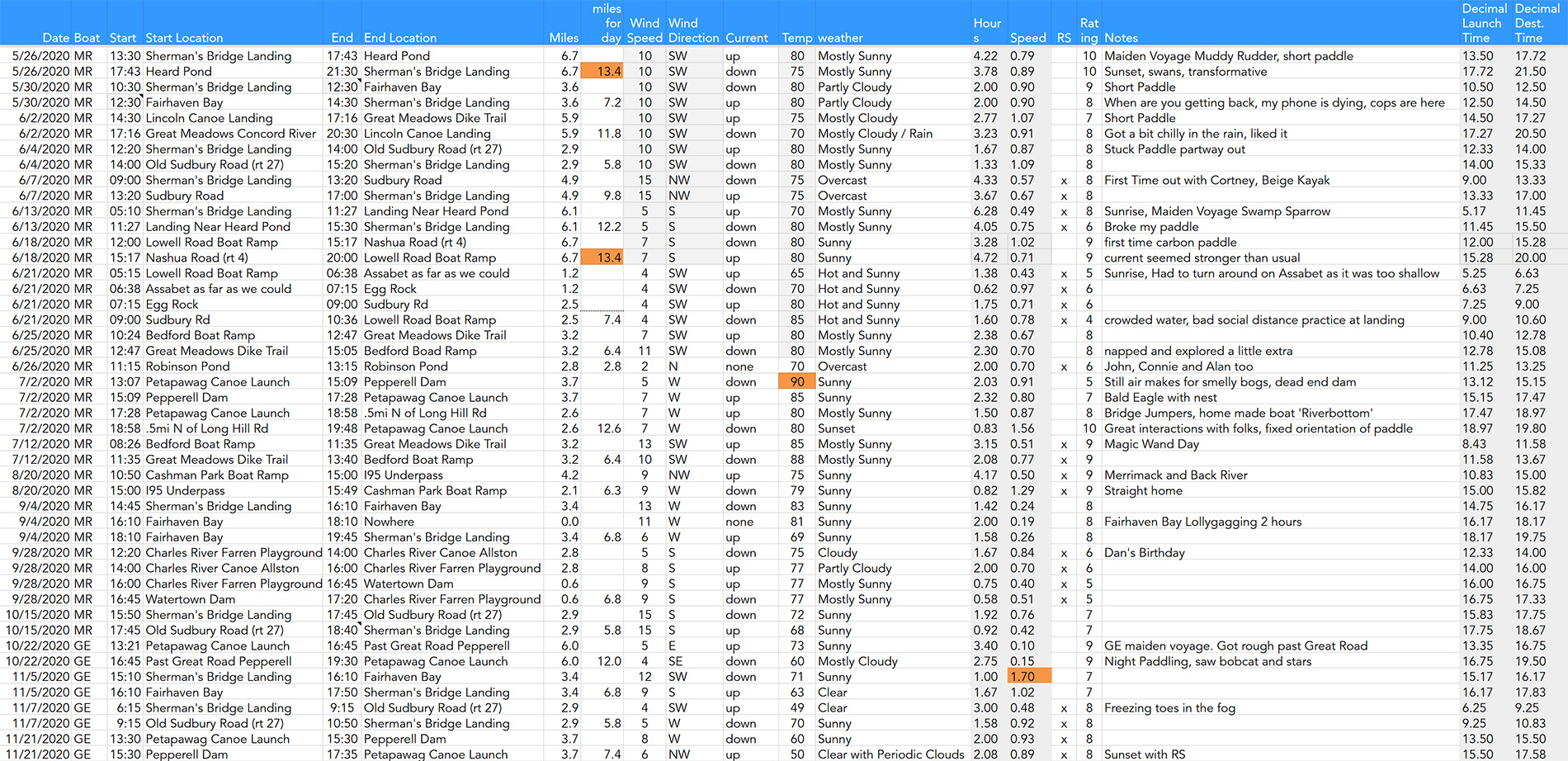Click the "first time carbon paddle" note
Screen dimensions: 1568x761
(1170, 243)
